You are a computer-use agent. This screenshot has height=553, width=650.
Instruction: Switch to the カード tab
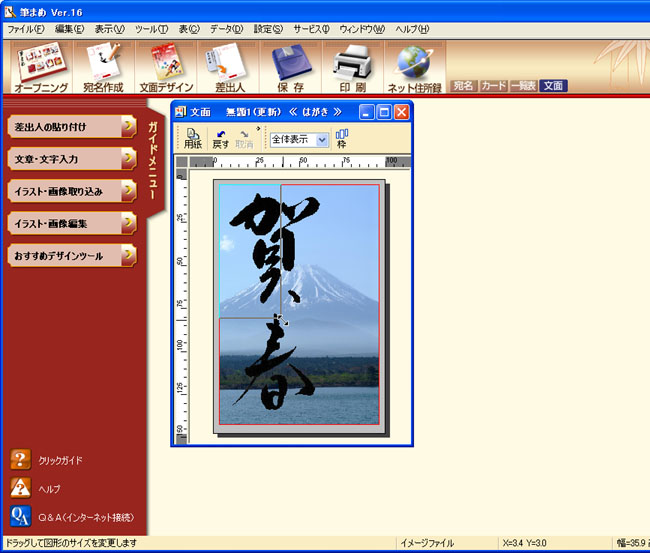coord(494,86)
